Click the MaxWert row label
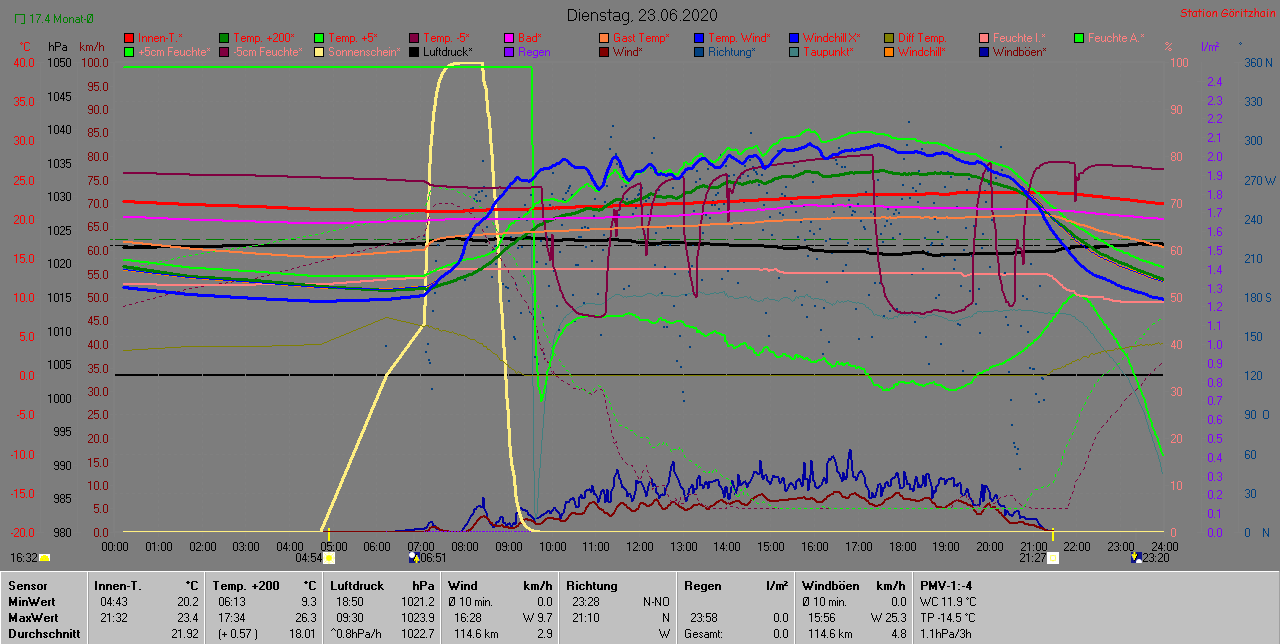1280x644 pixels. click(32, 618)
